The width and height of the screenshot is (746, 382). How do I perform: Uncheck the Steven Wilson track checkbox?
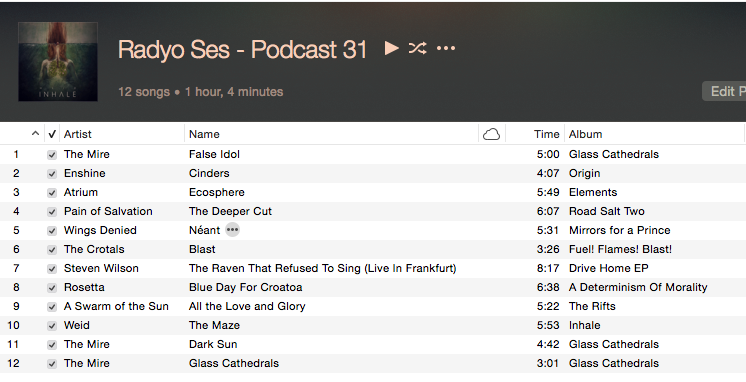click(x=52, y=269)
